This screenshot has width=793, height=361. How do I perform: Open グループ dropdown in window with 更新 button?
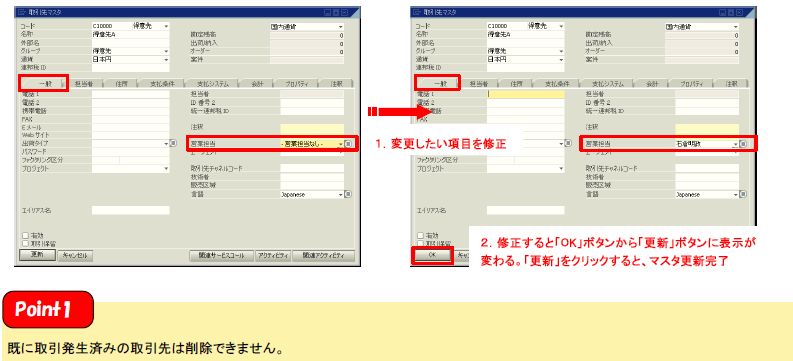click(166, 51)
